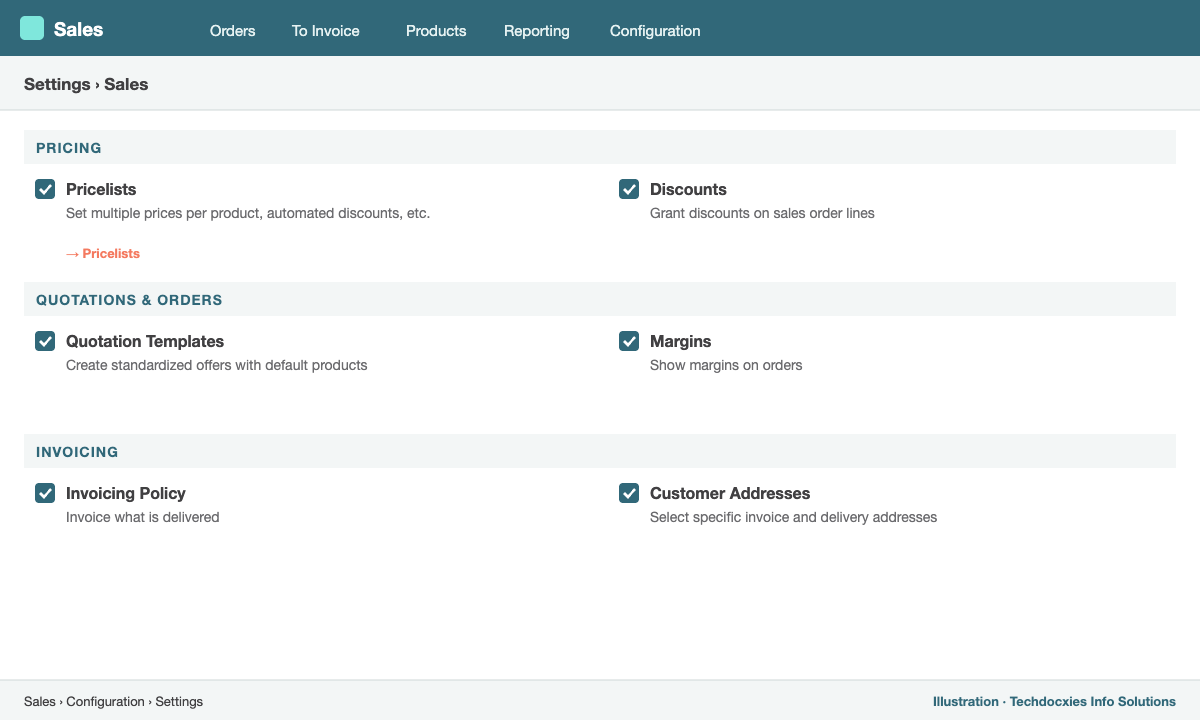The width and height of the screenshot is (1200, 720).
Task: Toggle the Quotation Templates checkbox
Action: (45, 341)
